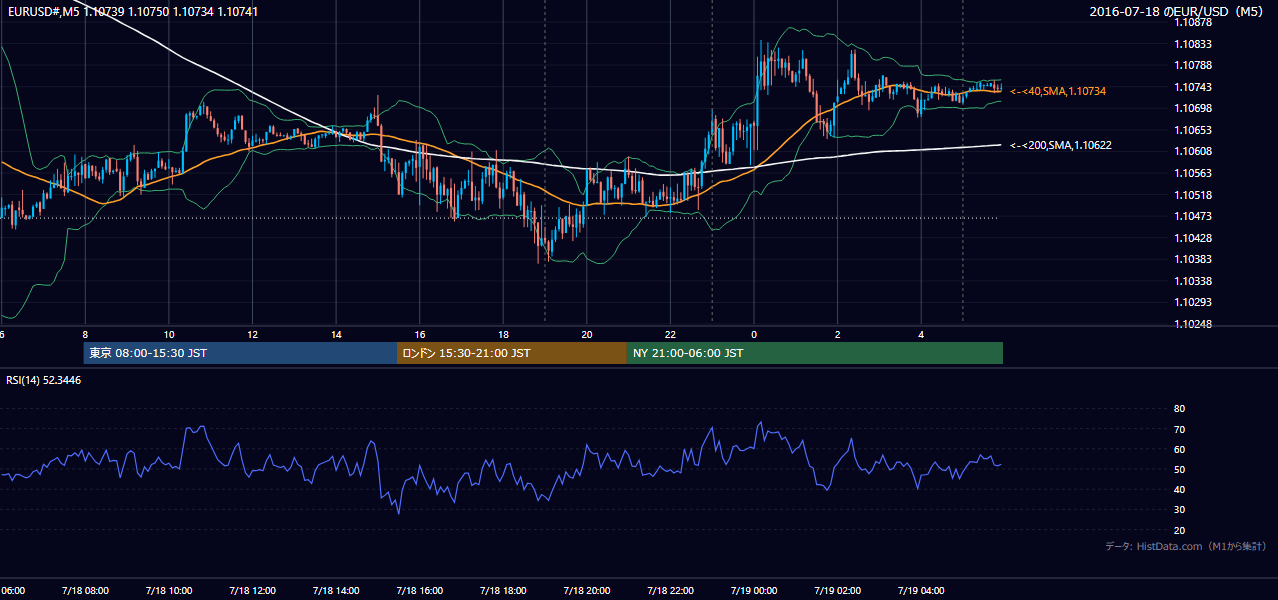Click hour tick 18 under the price chart
Image resolution: width=1278 pixels, height=600 pixels.
pos(503,334)
